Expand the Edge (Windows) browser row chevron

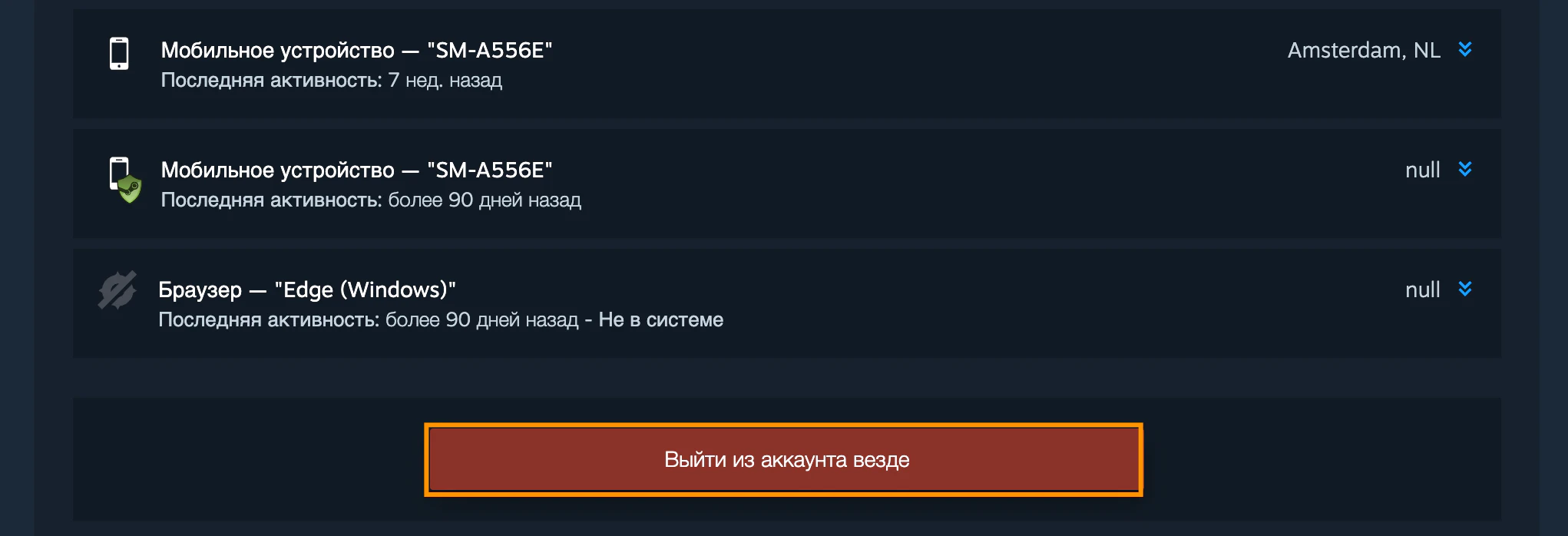coord(1465,289)
